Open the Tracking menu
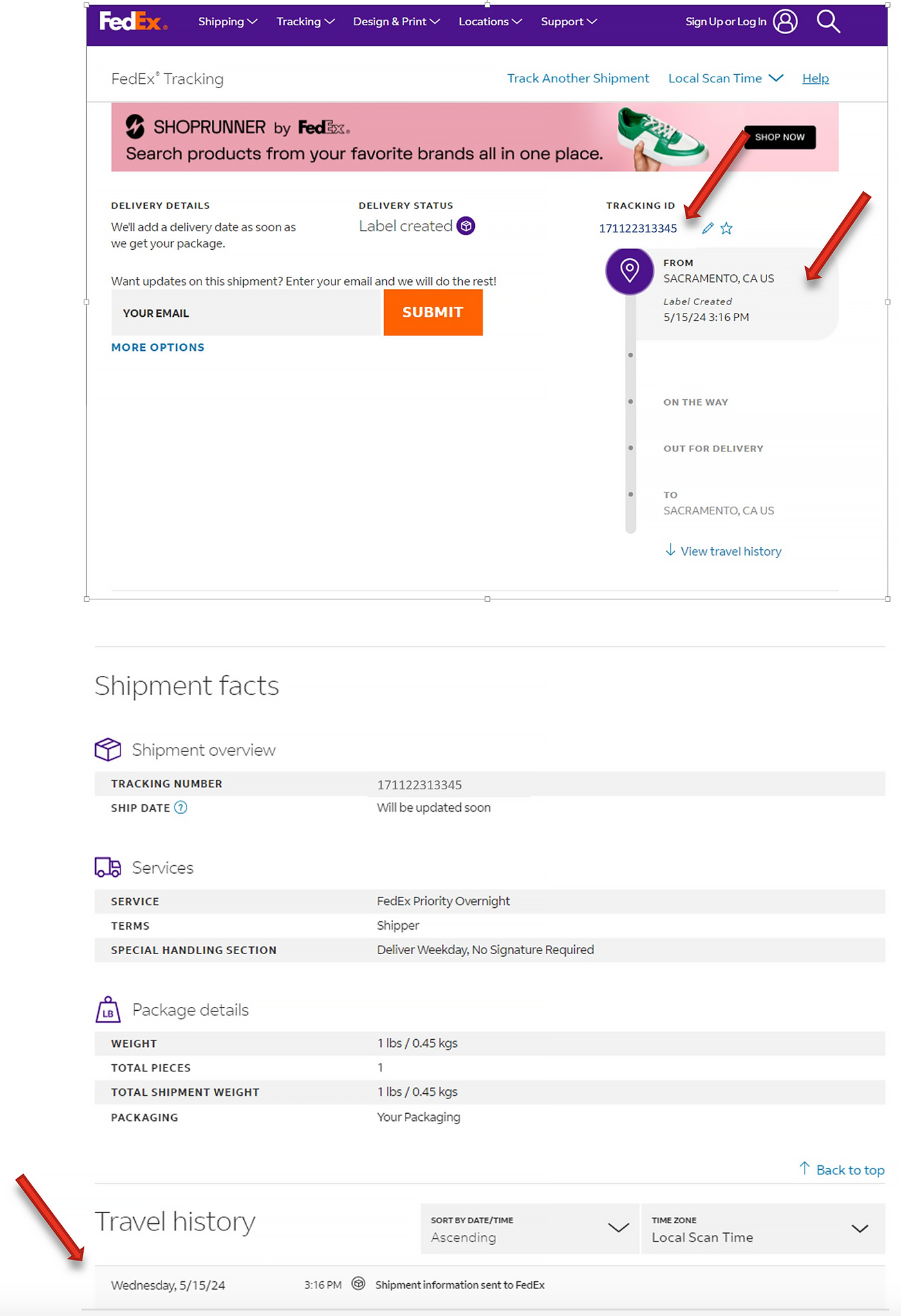 coord(306,21)
